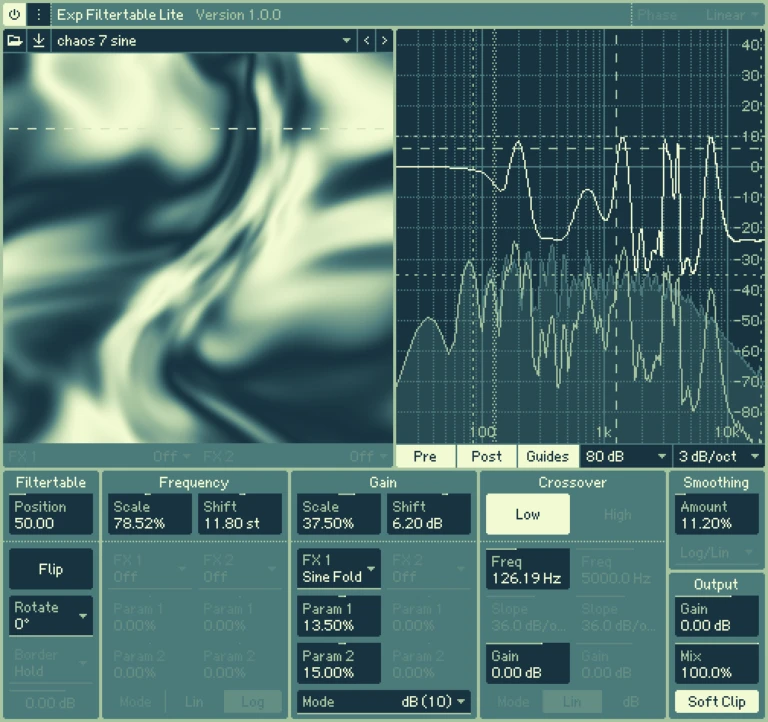Open the Log/Lin smoothing dropdown
The width and height of the screenshot is (768, 722).
717,553
